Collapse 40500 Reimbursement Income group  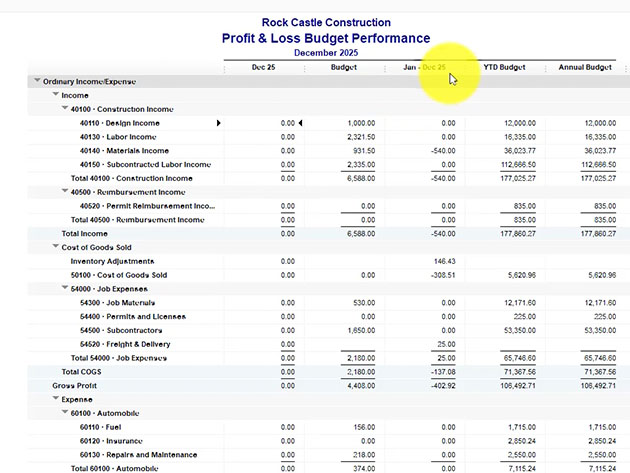(x=65, y=191)
